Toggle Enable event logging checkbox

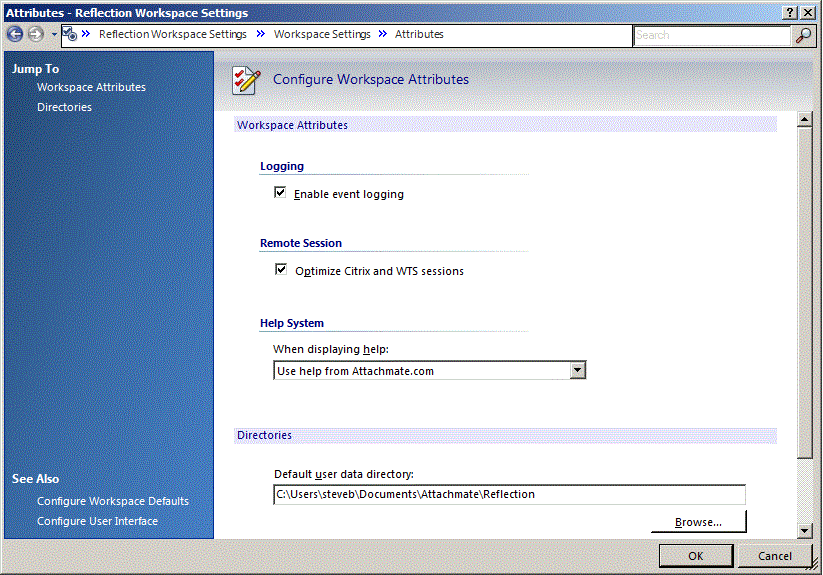click(x=280, y=193)
